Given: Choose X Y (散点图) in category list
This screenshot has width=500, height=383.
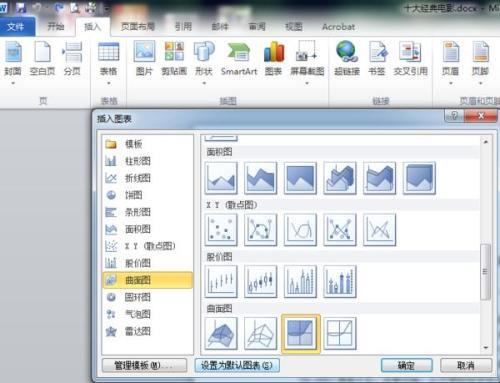Looking at the screenshot, I should pos(148,246).
